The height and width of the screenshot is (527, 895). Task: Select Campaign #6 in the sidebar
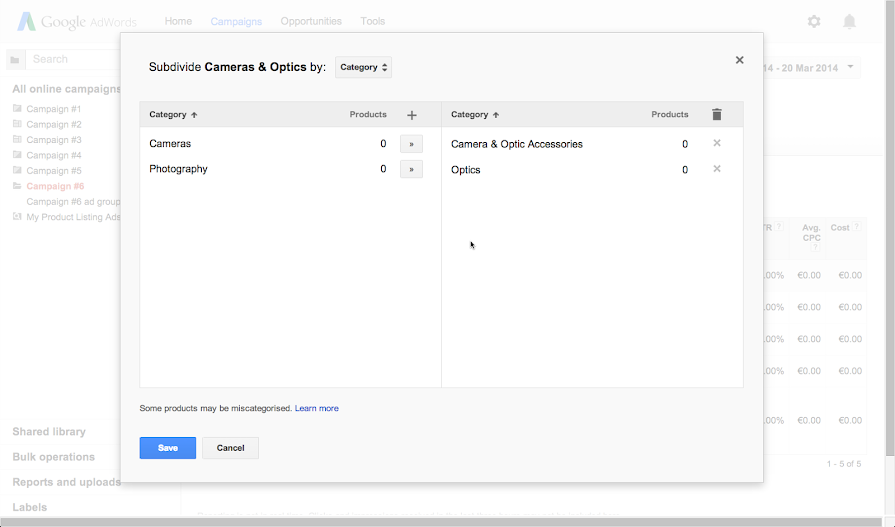click(55, 186)
